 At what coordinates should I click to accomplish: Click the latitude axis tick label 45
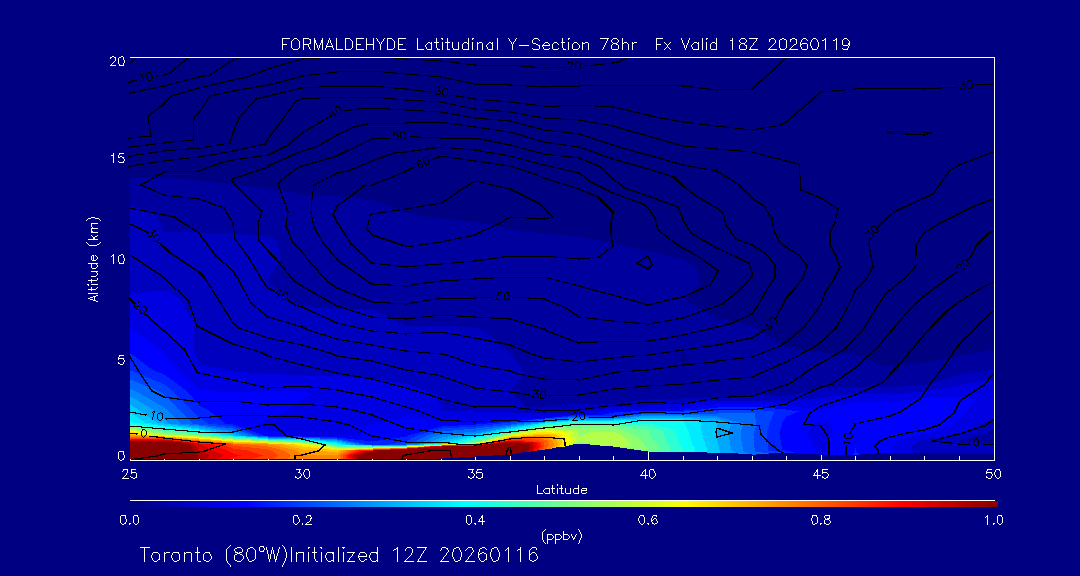[x=821, y=474]
